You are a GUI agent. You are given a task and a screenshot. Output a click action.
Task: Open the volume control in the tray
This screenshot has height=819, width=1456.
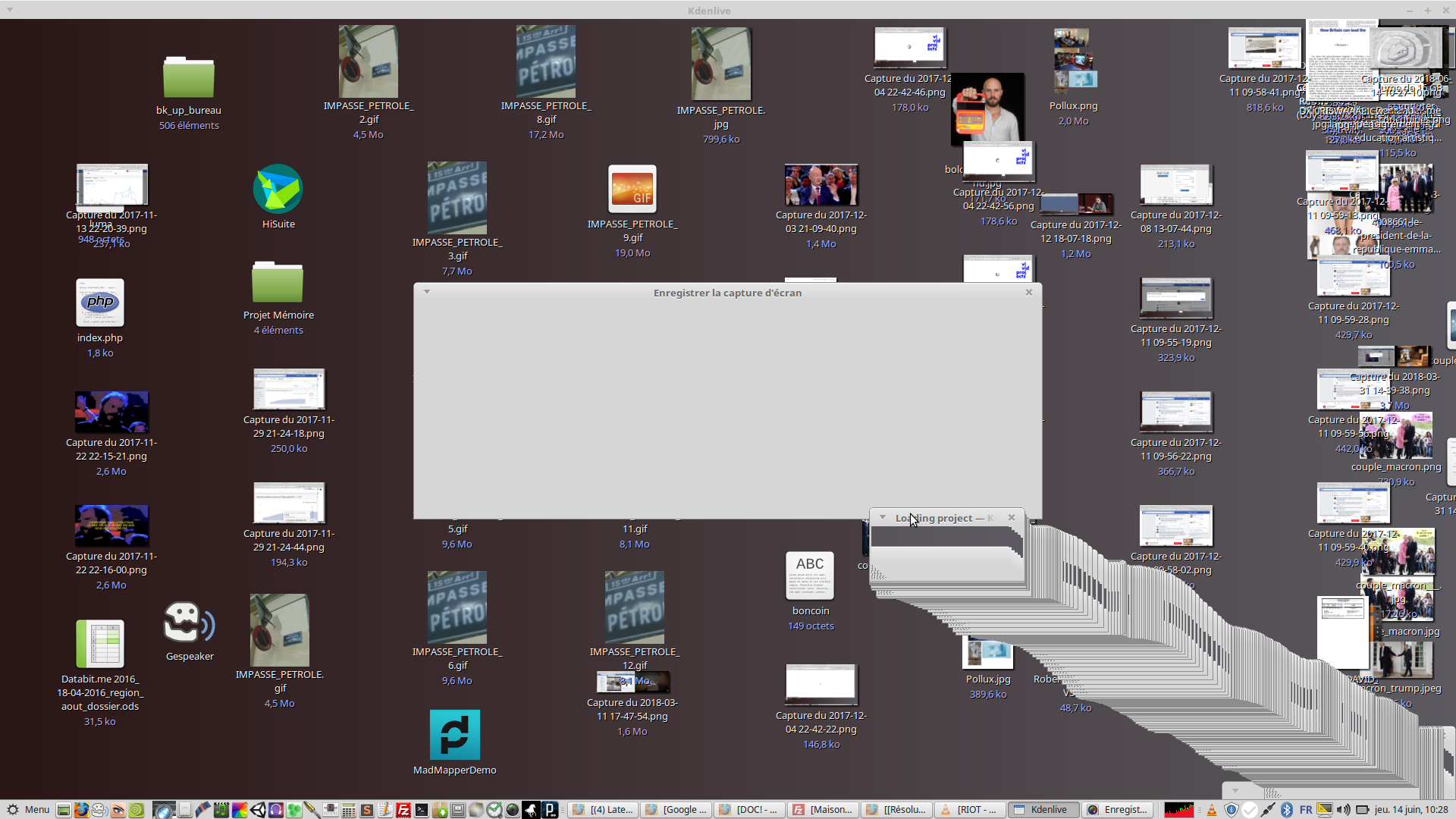click(x=1344, y=810)
